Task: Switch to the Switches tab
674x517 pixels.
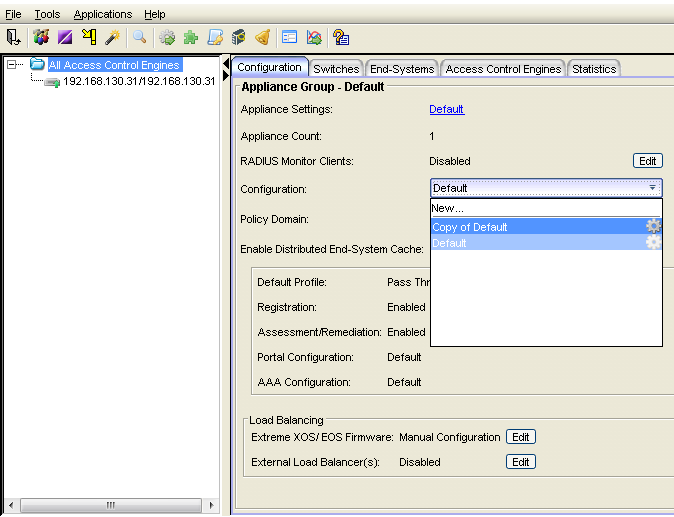Action: click(336, 69)
